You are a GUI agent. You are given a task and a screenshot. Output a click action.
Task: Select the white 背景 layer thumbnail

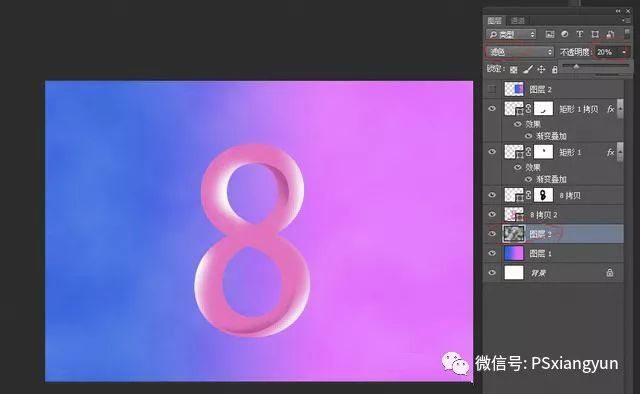point(514,272)
